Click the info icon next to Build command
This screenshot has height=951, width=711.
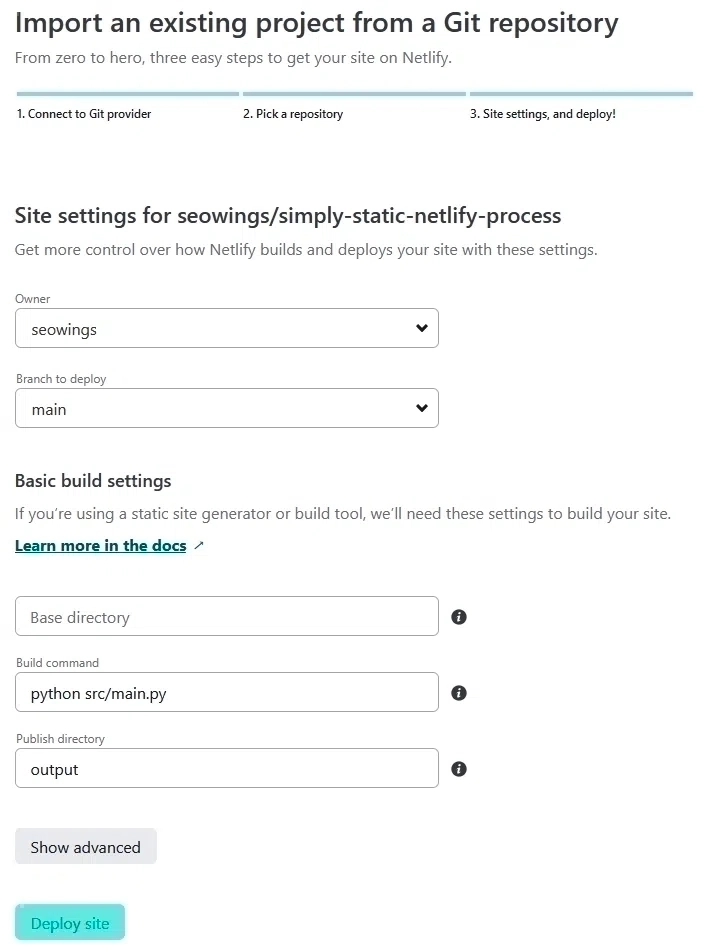(x=459, y=692)
